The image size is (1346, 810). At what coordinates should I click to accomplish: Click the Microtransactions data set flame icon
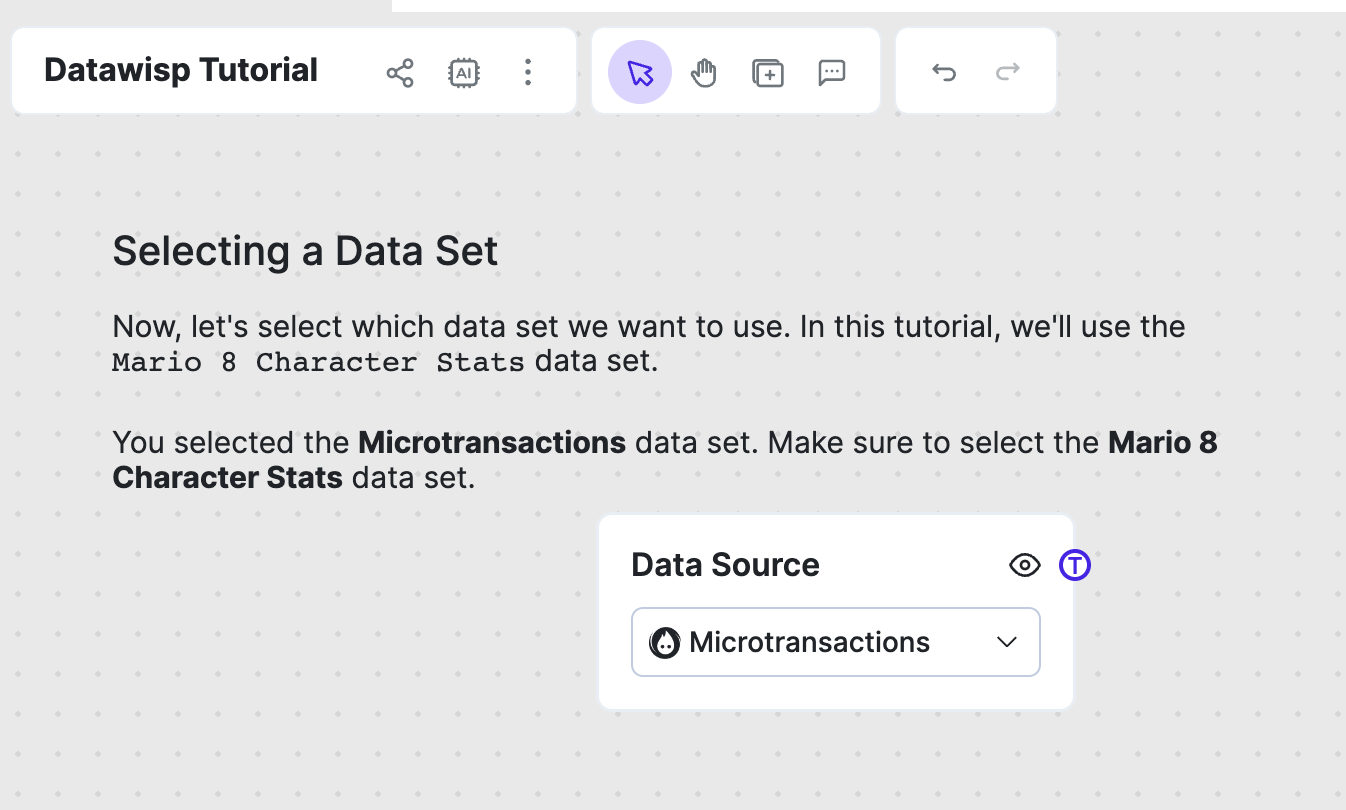tap(664, 642)
